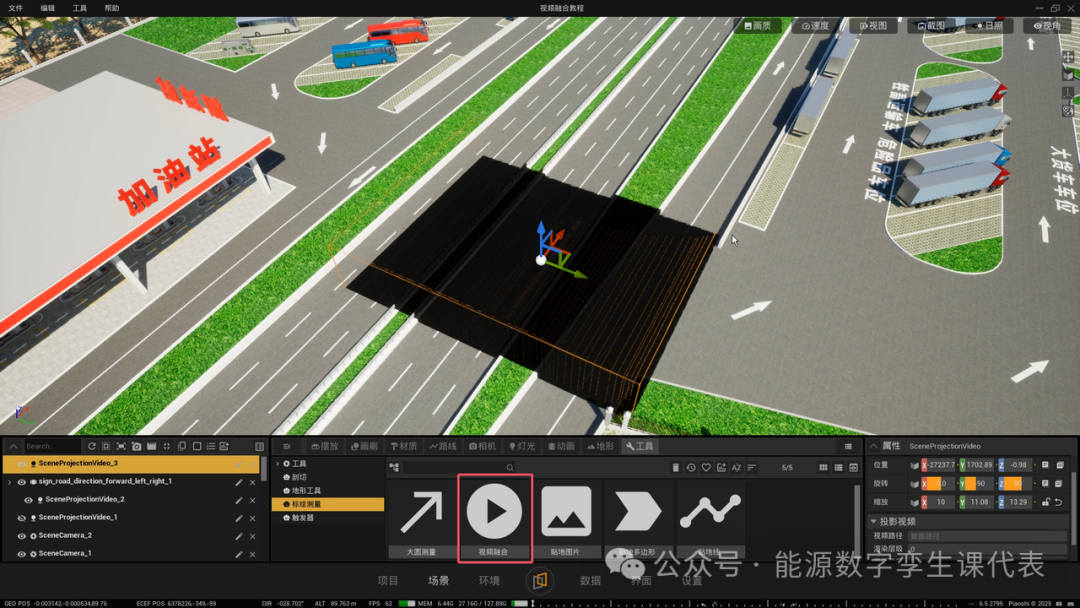This screenshot has width=1080, height=608.
Task: Click the refresh icon beside the search box
Action: click(91, 446)
